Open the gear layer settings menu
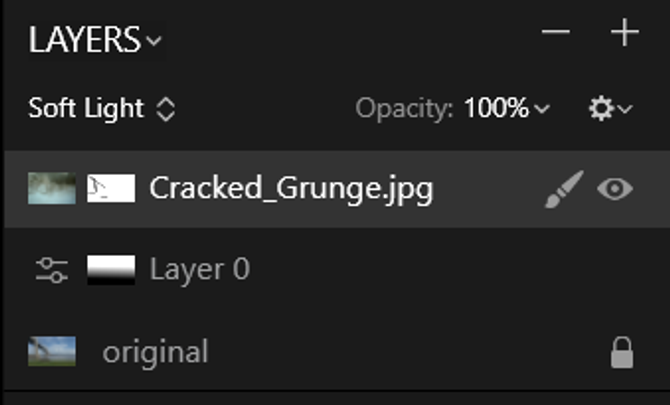The image size is (670, 405). 601,109
